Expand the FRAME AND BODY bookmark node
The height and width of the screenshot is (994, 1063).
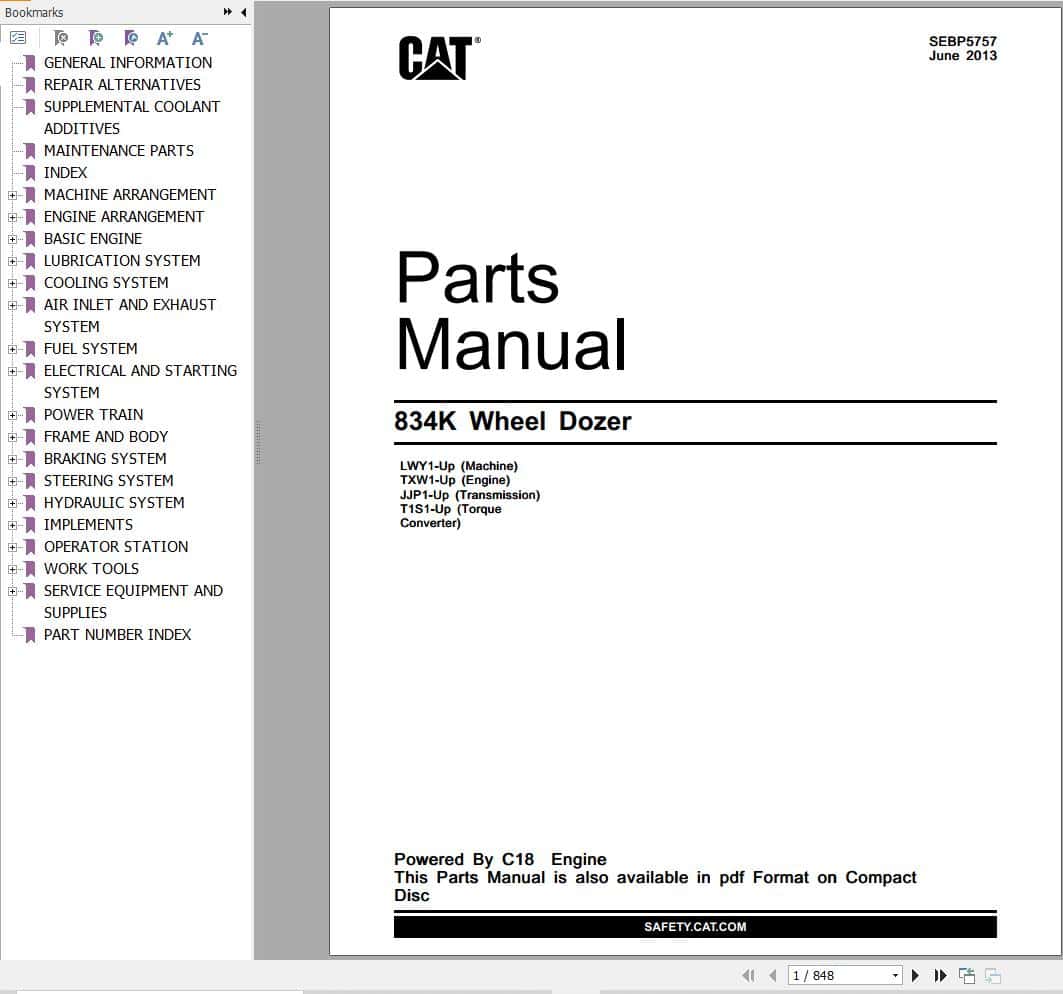click(x=12, y=437)
